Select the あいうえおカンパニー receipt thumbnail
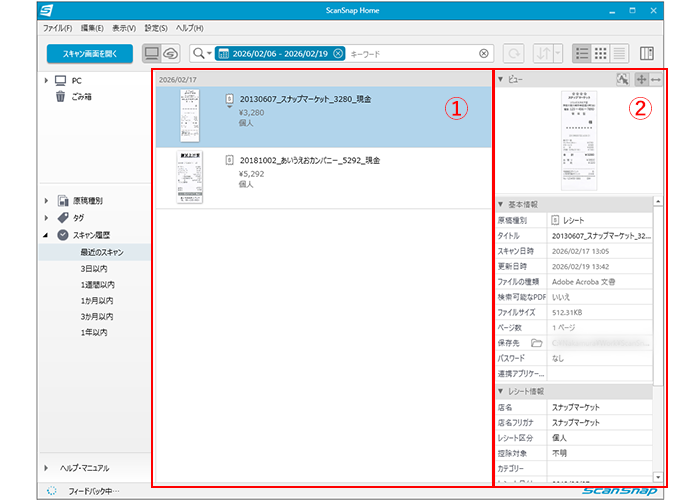This screenshot has width=700, height=500. point(188,178)
